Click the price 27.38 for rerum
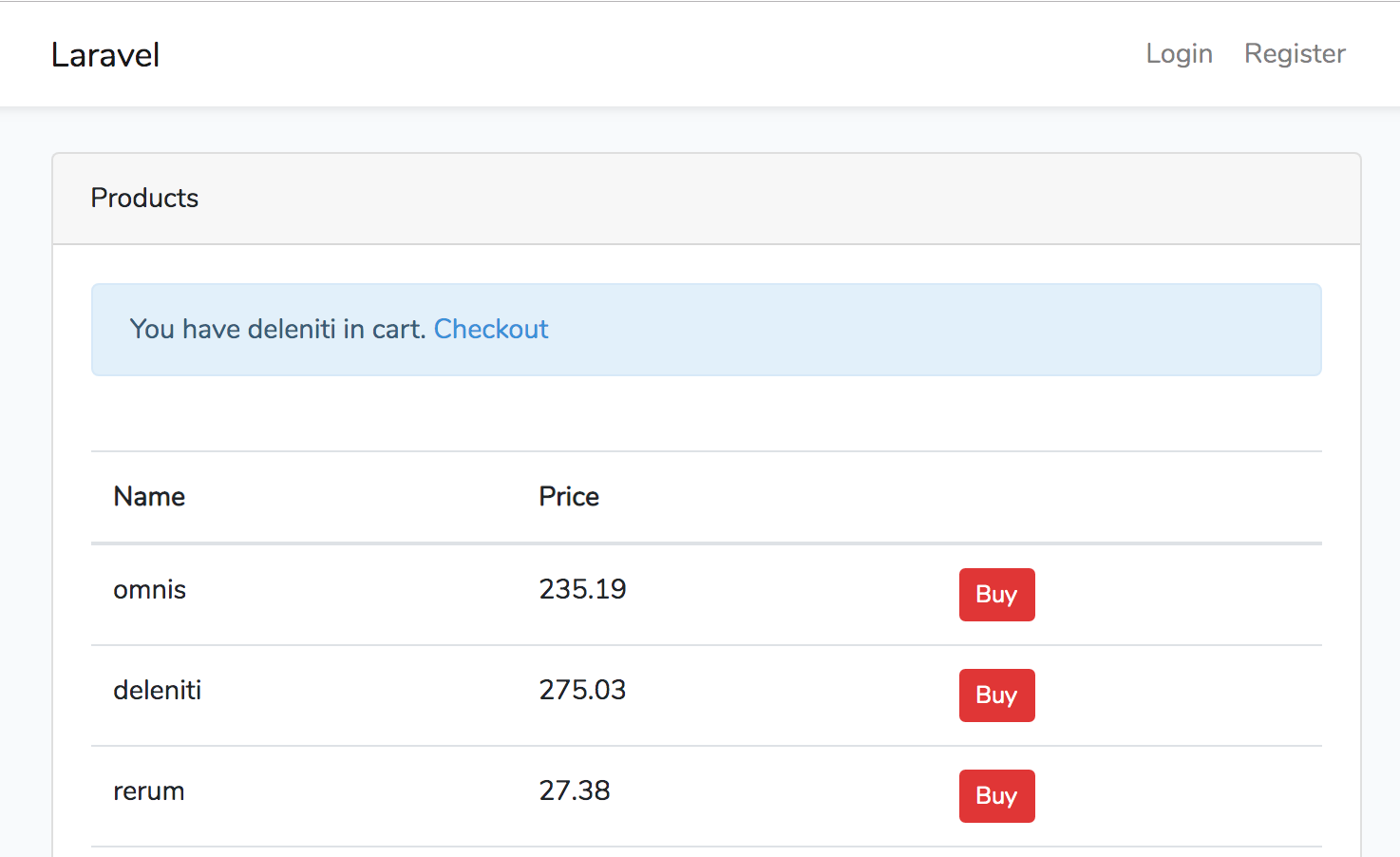The image size is (1400, 857). tap(575, 790)
